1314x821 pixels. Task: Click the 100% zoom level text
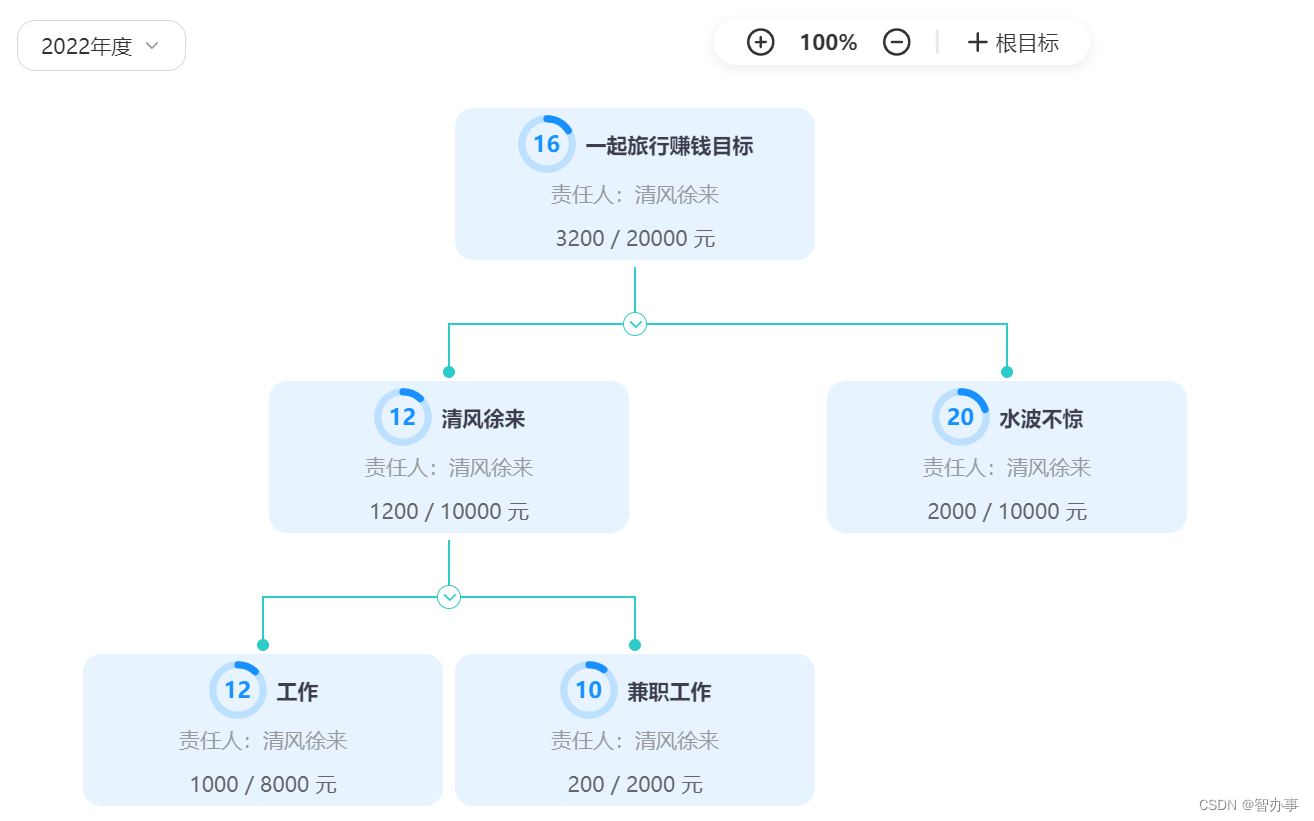click(x=828, y=43)
